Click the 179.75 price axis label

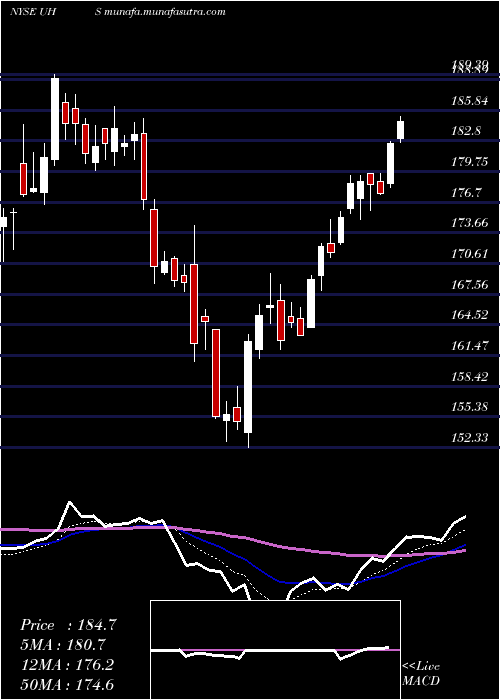click(470, 162)
